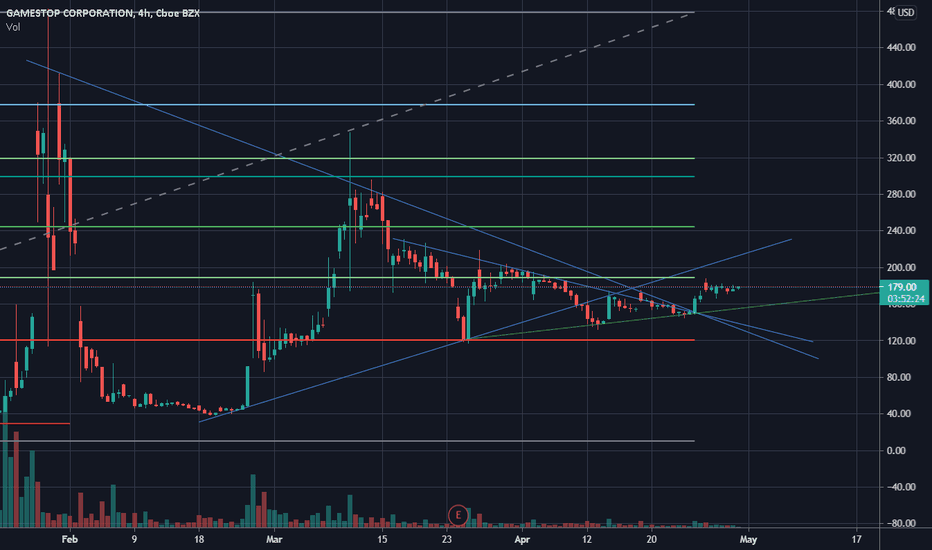Click the 360.00 price axis label
The image size is (932, 550).
click(900, 121)
